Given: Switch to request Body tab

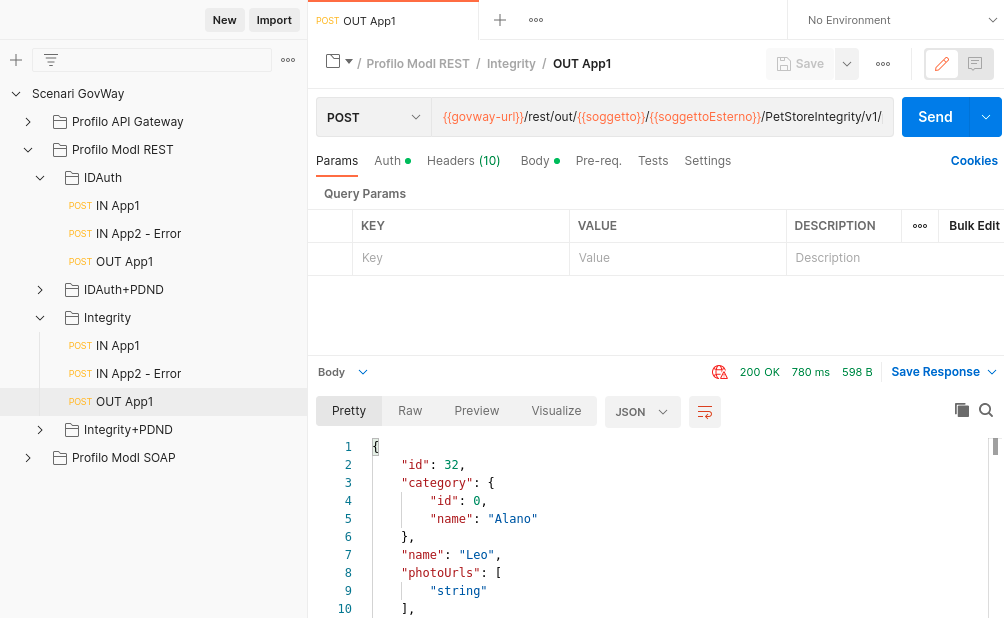Looking at the screenshot, I should 540,161.
